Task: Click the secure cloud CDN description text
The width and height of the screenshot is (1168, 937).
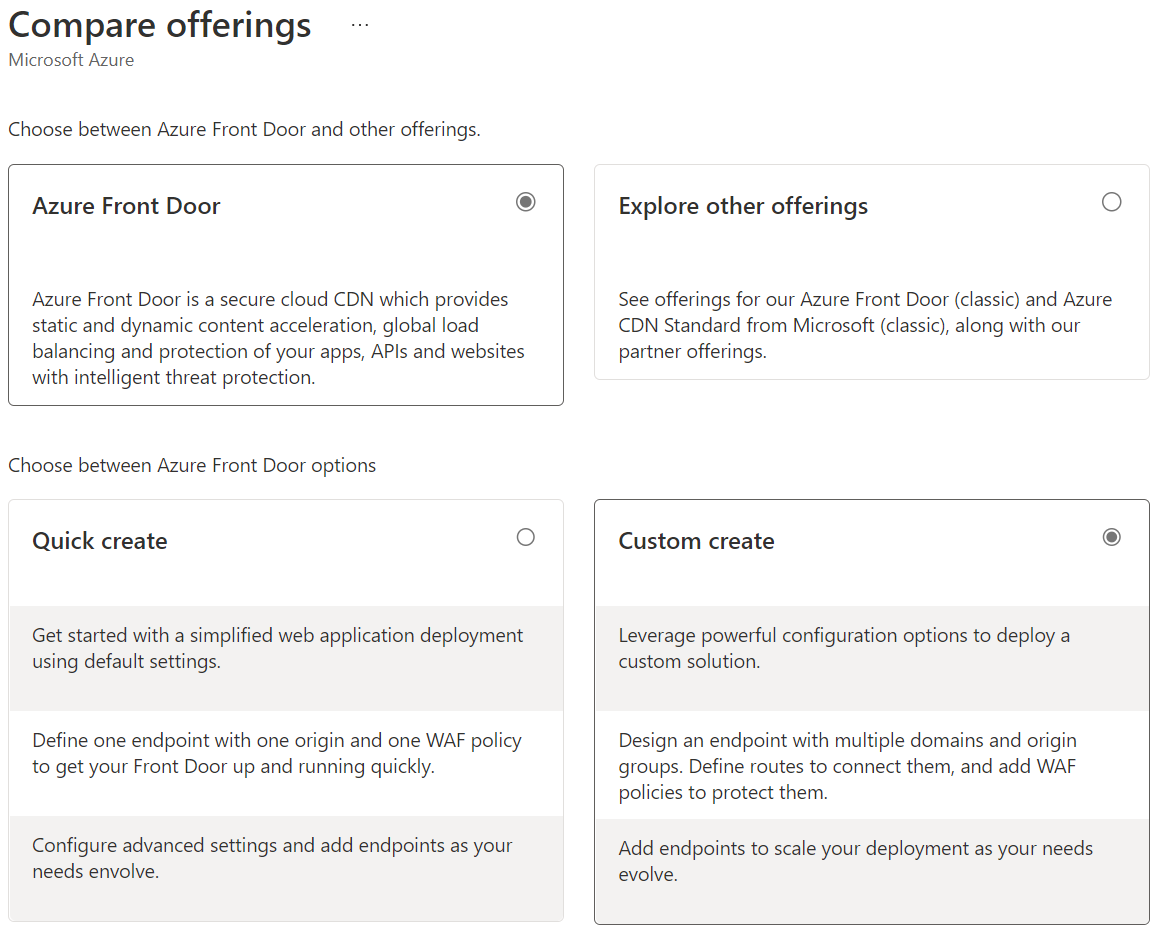Action: pyautogui.click(x=278, y=338)
